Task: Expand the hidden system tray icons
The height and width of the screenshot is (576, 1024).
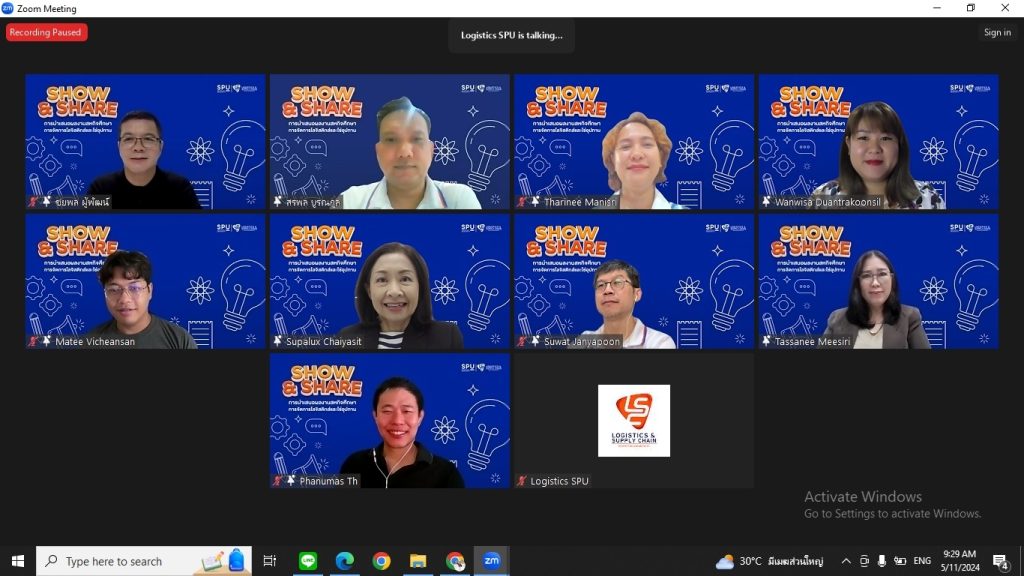Action: pos(846,561)
